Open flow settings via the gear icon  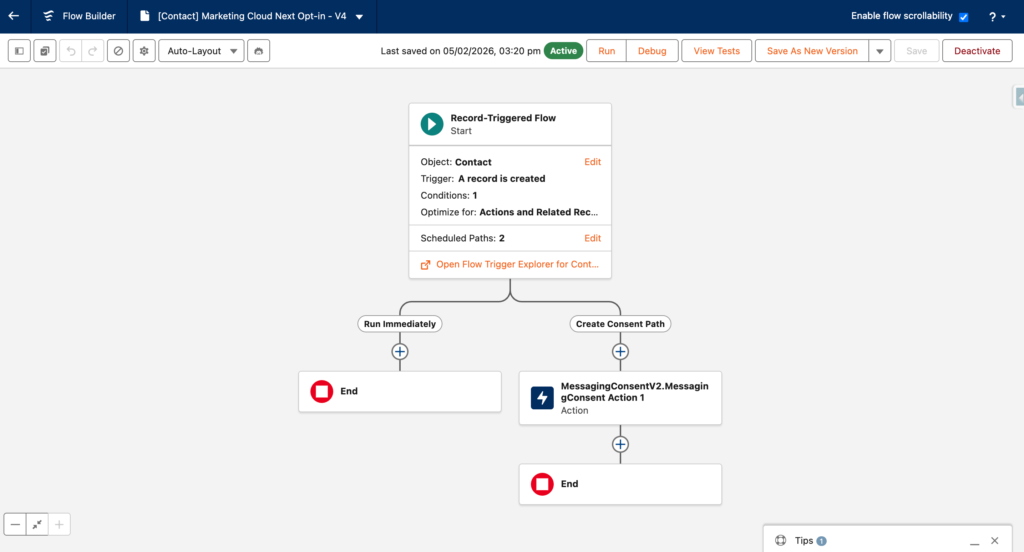pyautogui.click(x=145, y=51)
